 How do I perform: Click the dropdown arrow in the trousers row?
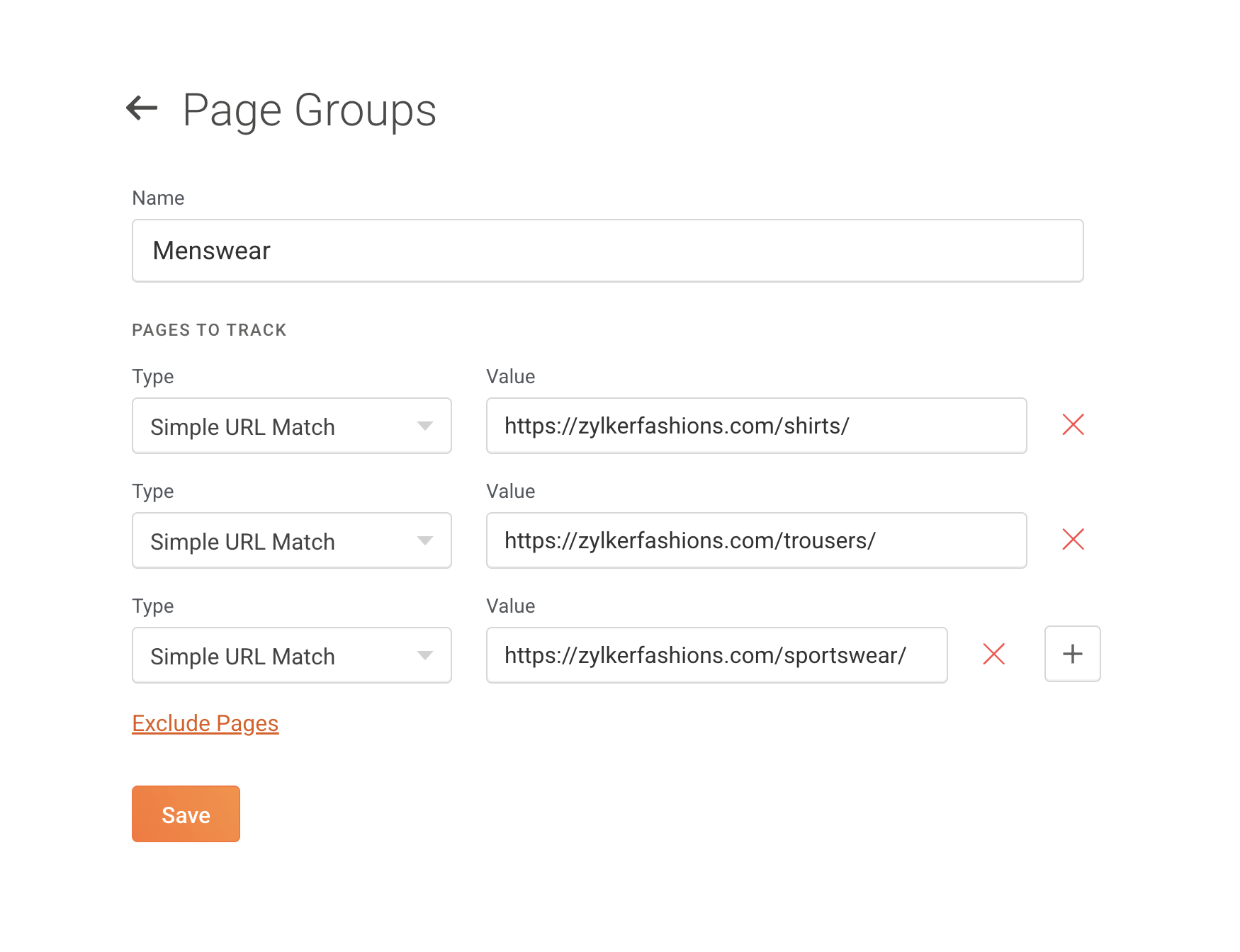[x=425, y=541]
